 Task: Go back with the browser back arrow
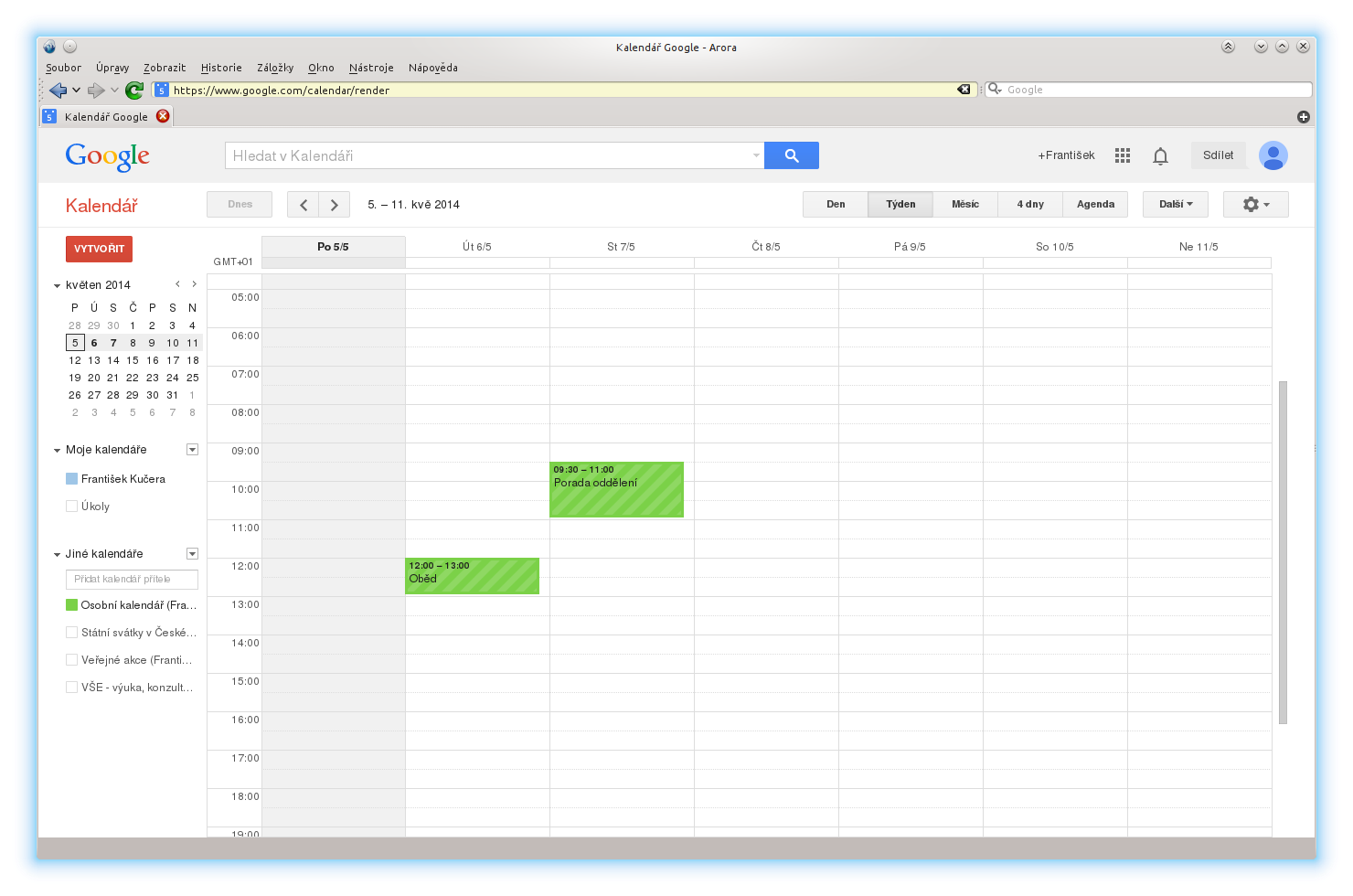[x=58, y=90]
